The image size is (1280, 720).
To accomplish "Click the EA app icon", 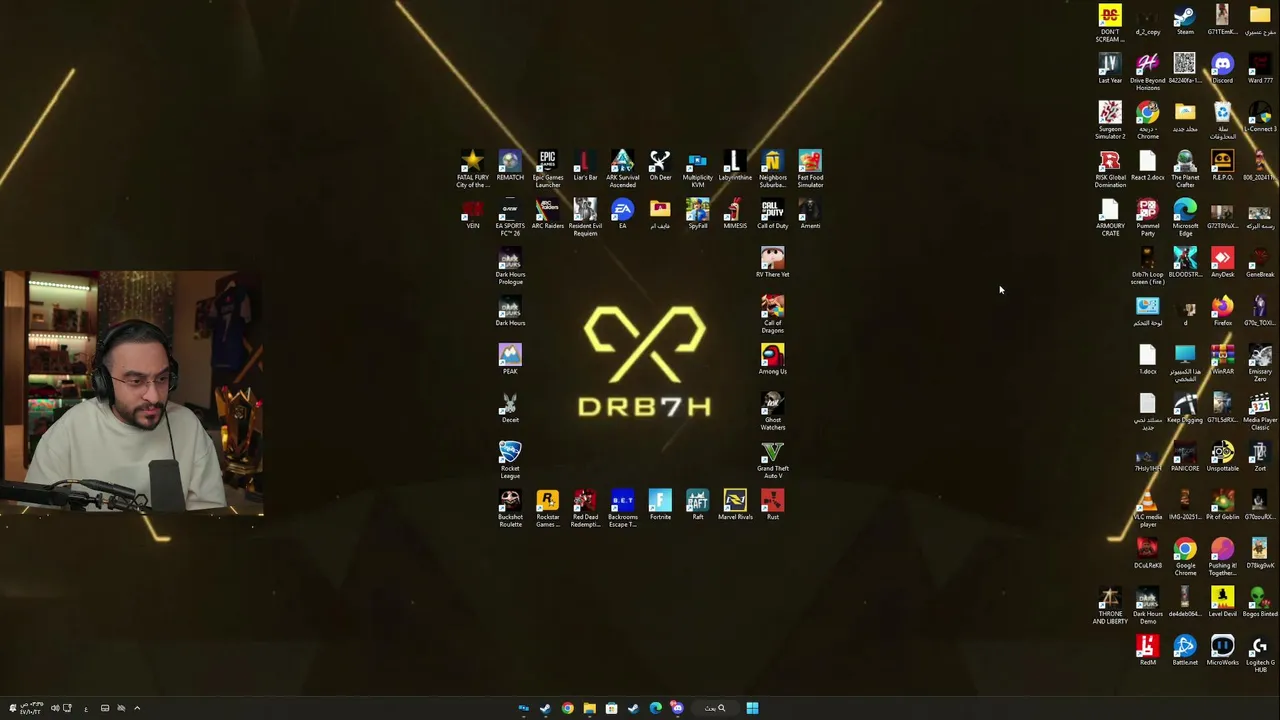I will pos(622,214).
